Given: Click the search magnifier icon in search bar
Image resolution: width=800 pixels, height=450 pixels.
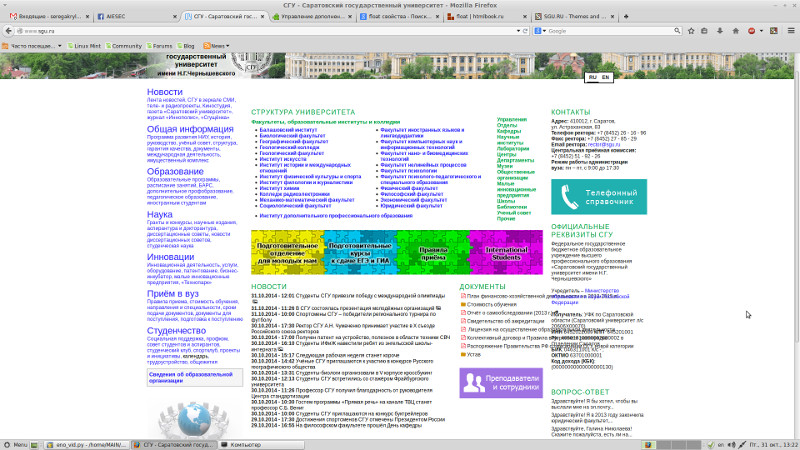Looking at the screenshot, I should click(x=677, y=31).
